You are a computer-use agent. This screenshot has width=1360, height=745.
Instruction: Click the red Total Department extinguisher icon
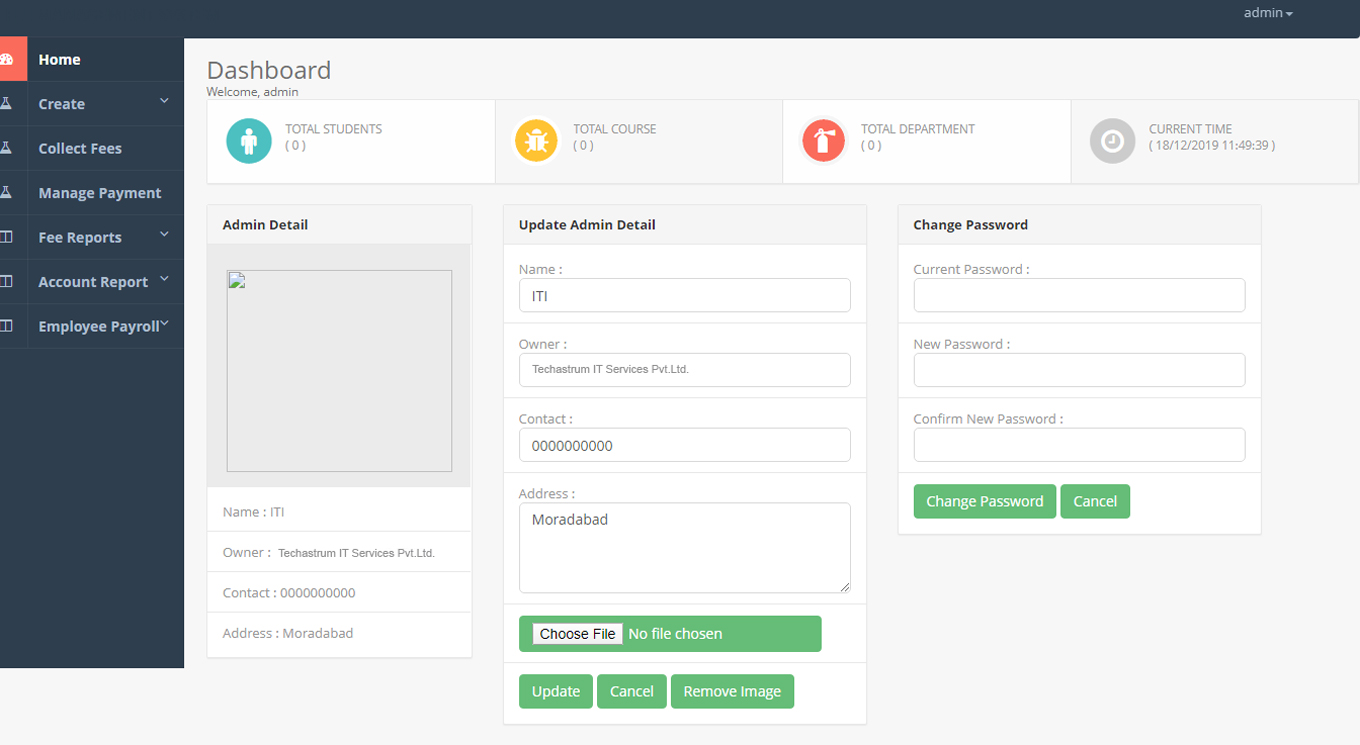pyautogui.click(x=824, y=141)
